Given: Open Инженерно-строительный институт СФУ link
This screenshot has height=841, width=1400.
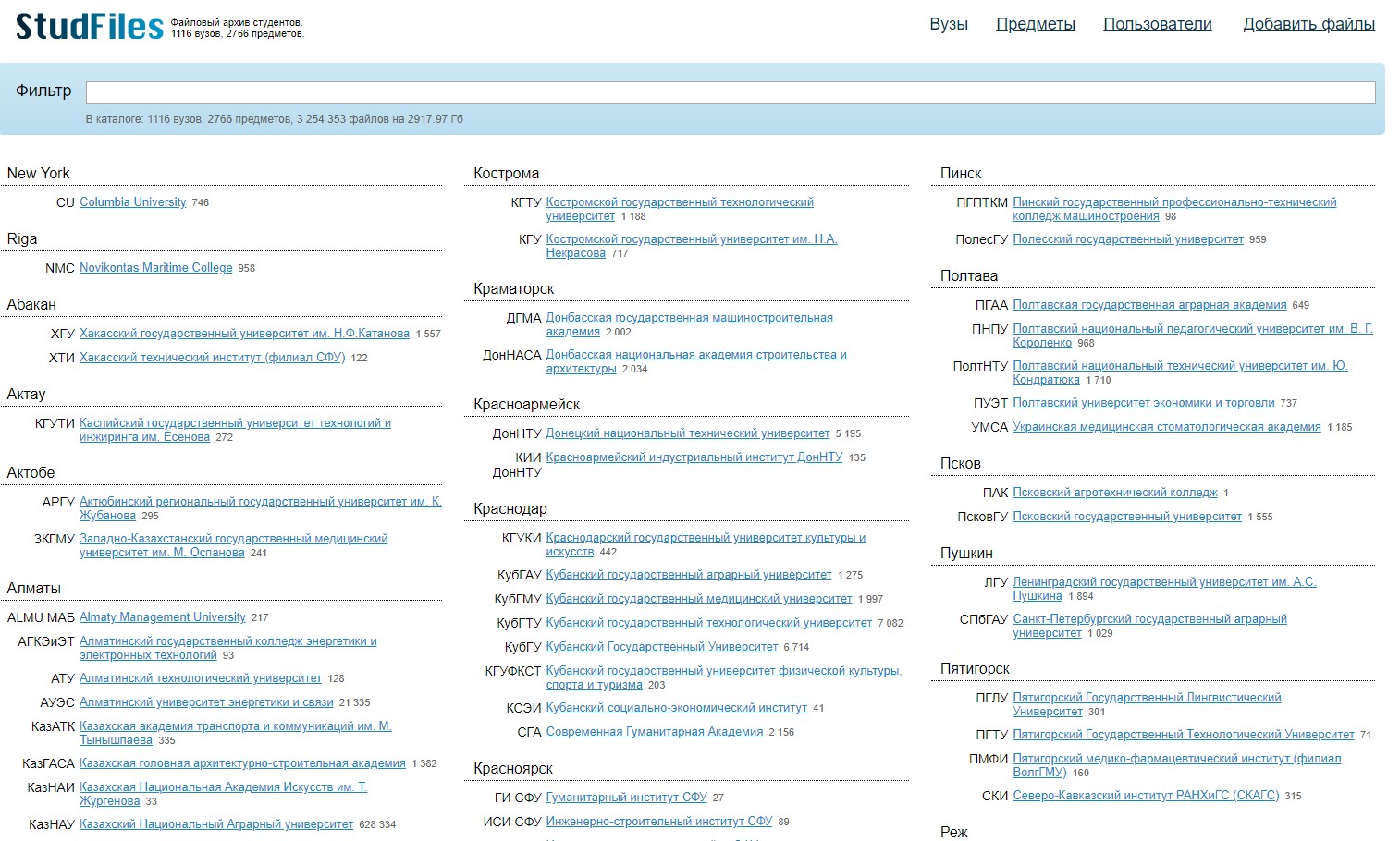Looking at the screenshot, I should click(659, 822).
